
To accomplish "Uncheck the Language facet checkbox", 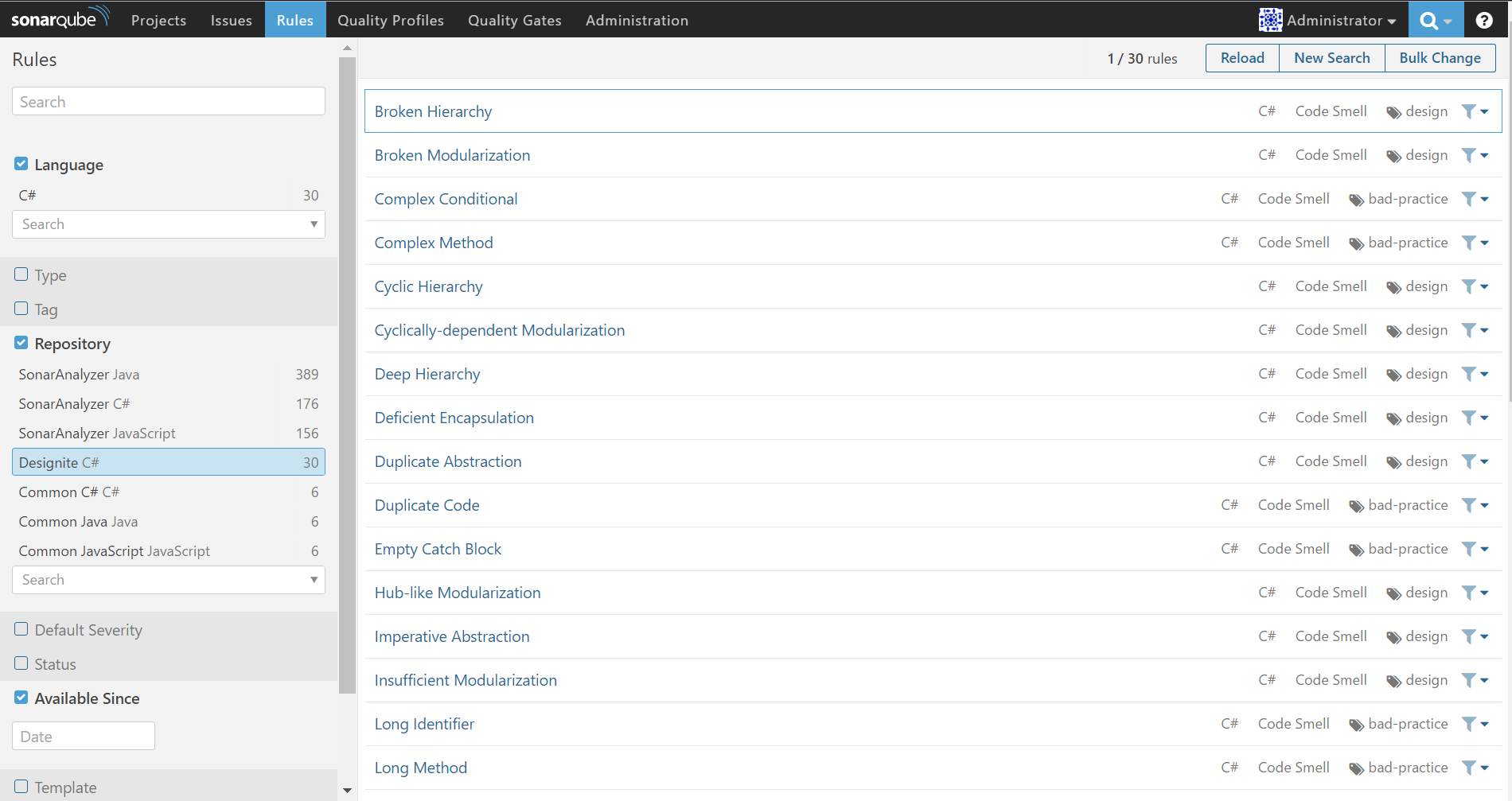I will [x=21, y=164].
